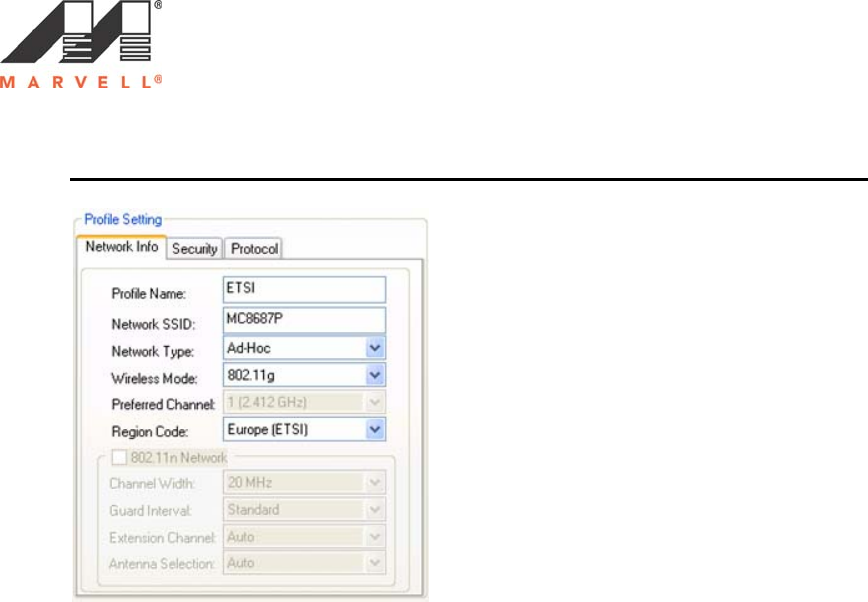Open the Channel Width dropdown
Viewport: 868px width, 602px height.
point(304,482)
